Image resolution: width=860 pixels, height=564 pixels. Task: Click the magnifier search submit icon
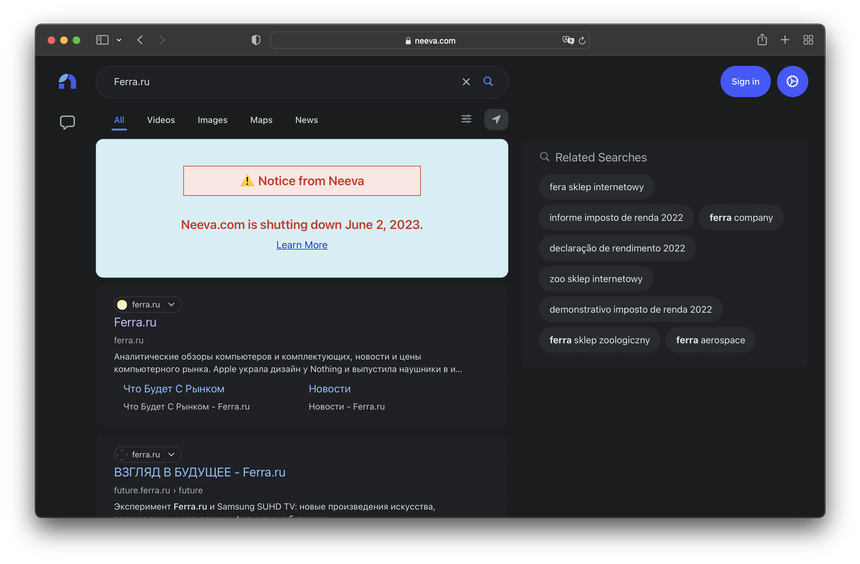click(x=488, y=82)
